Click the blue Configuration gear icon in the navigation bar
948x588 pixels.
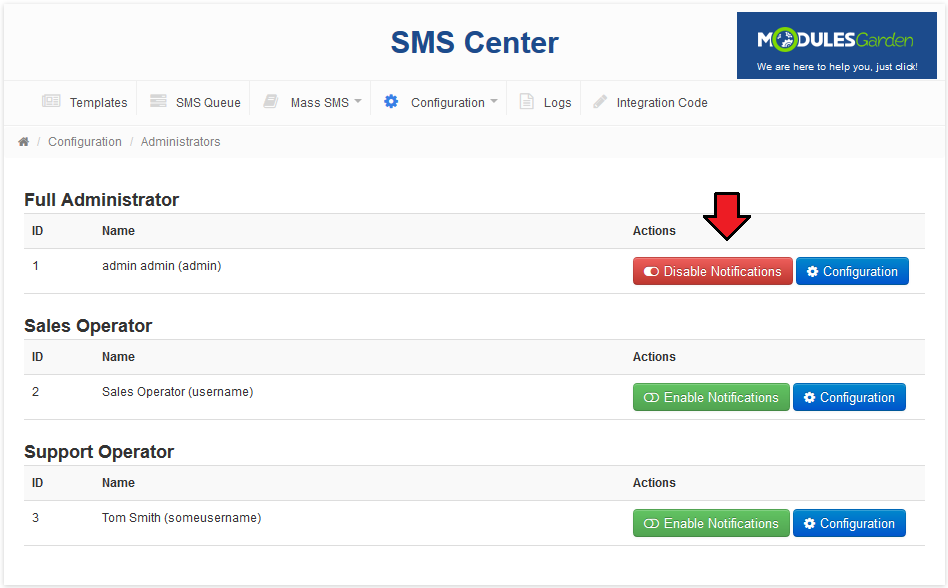click(x=391, y=102)
